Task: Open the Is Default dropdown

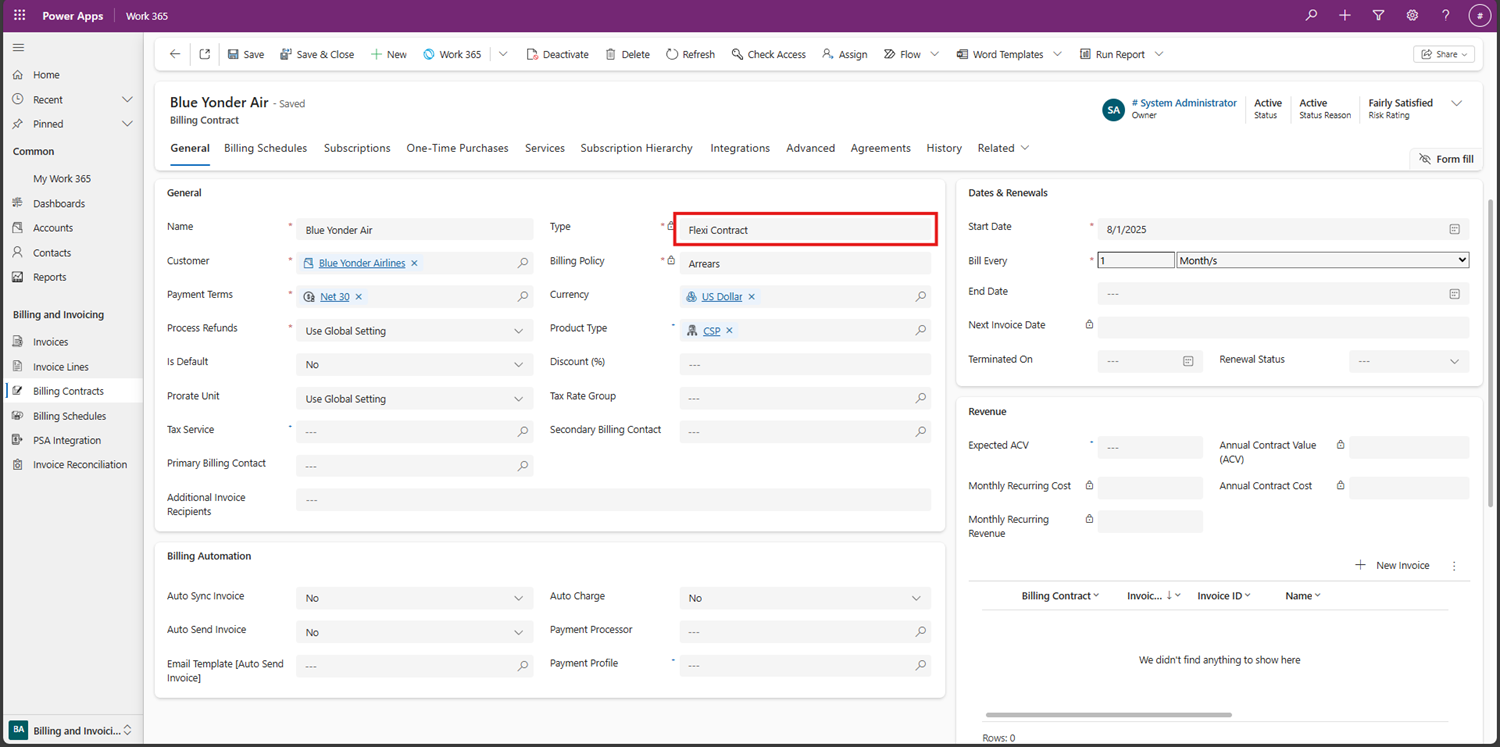Action: (x=415, y=365)
